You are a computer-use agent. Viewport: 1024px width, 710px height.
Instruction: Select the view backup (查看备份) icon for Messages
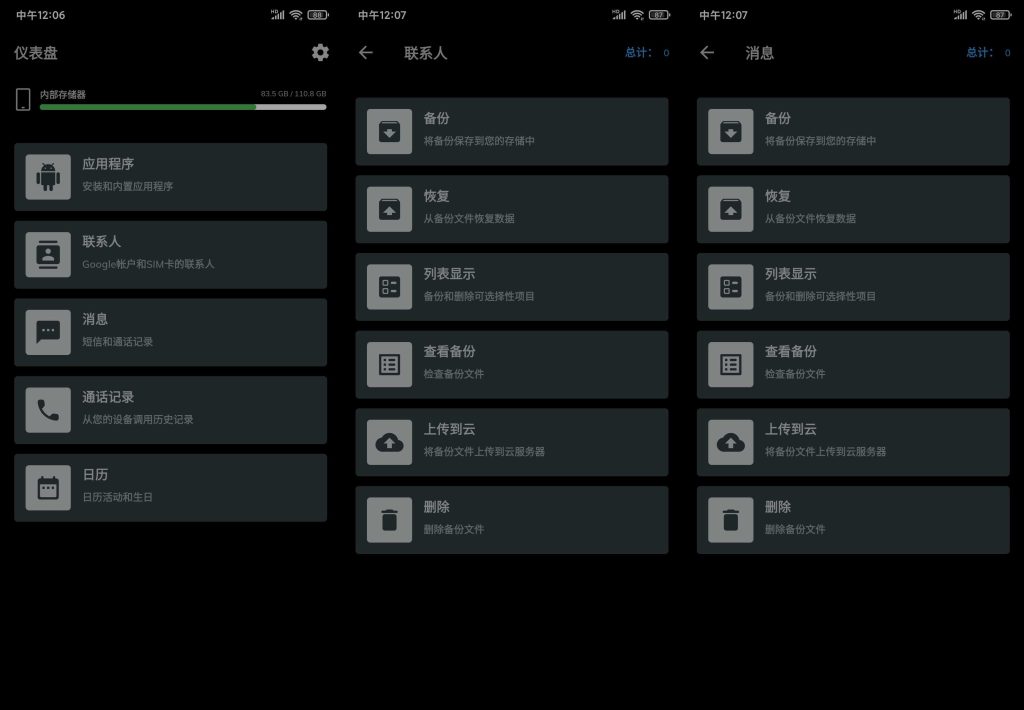click(731, 364)
